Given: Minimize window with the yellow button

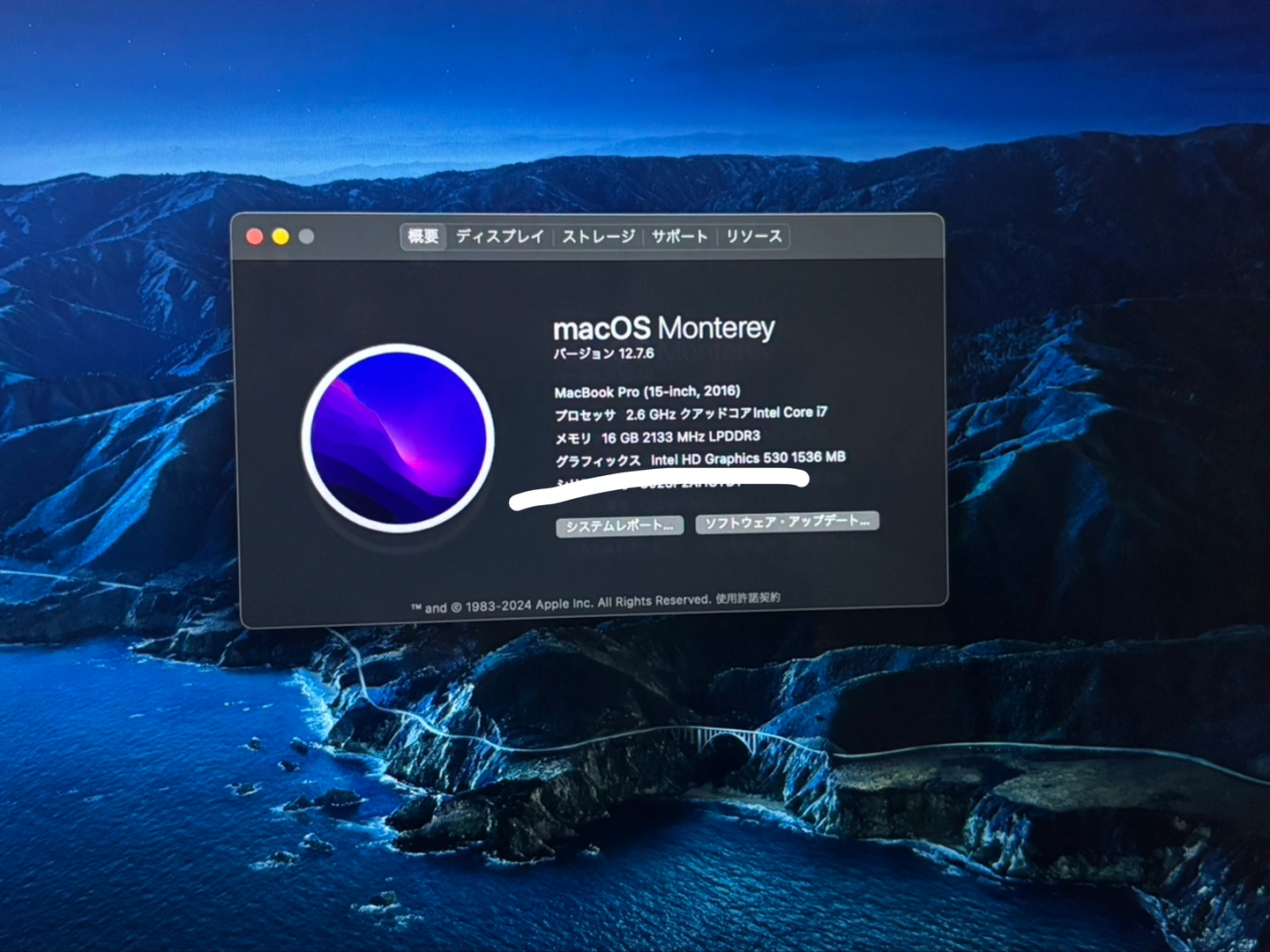Looking at the screenshot, I should click(x=280, y=236).
